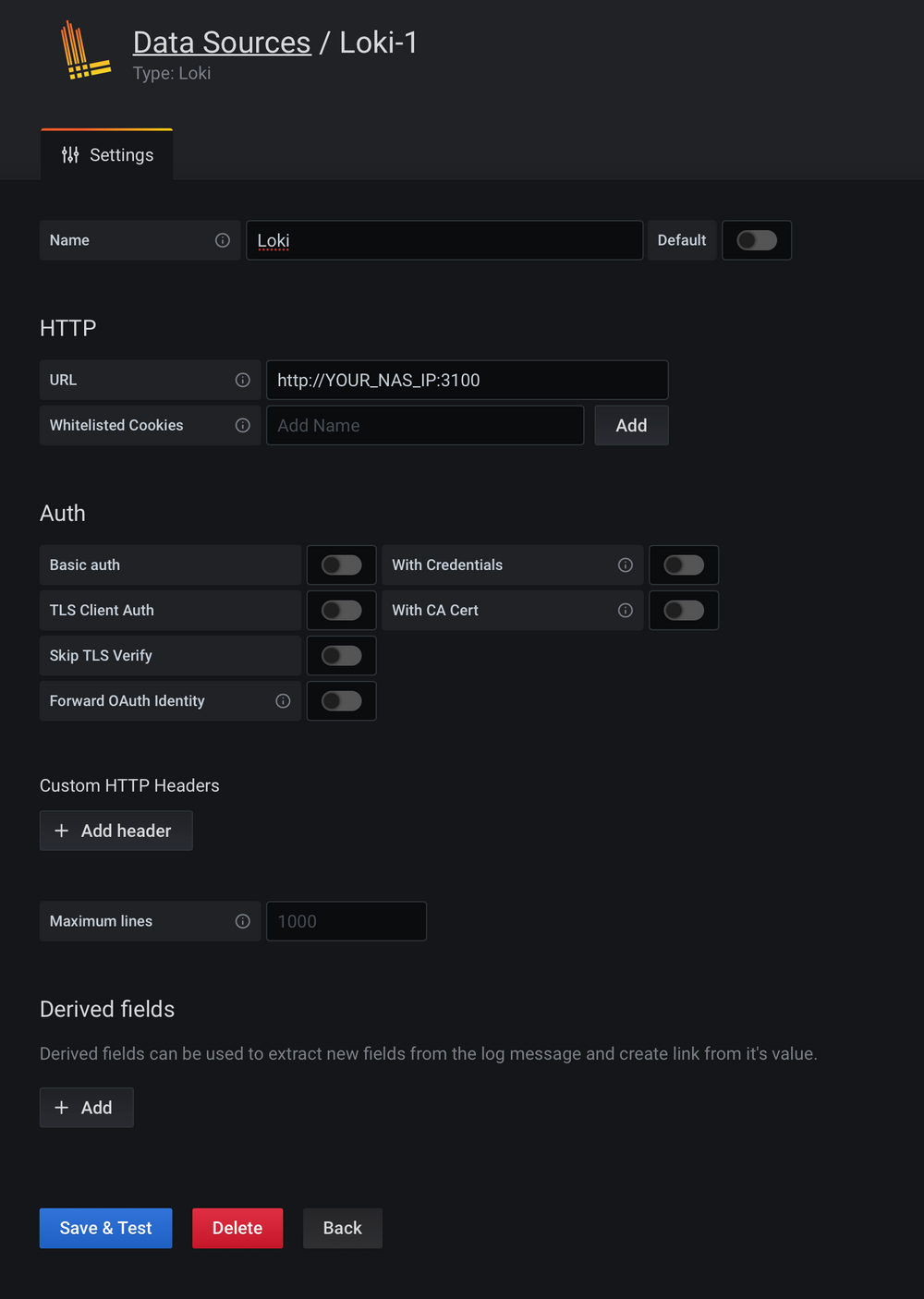924x1299 pixels.
Task: Click Add header under Custom HTTP Headers
Action: (115, 830)
